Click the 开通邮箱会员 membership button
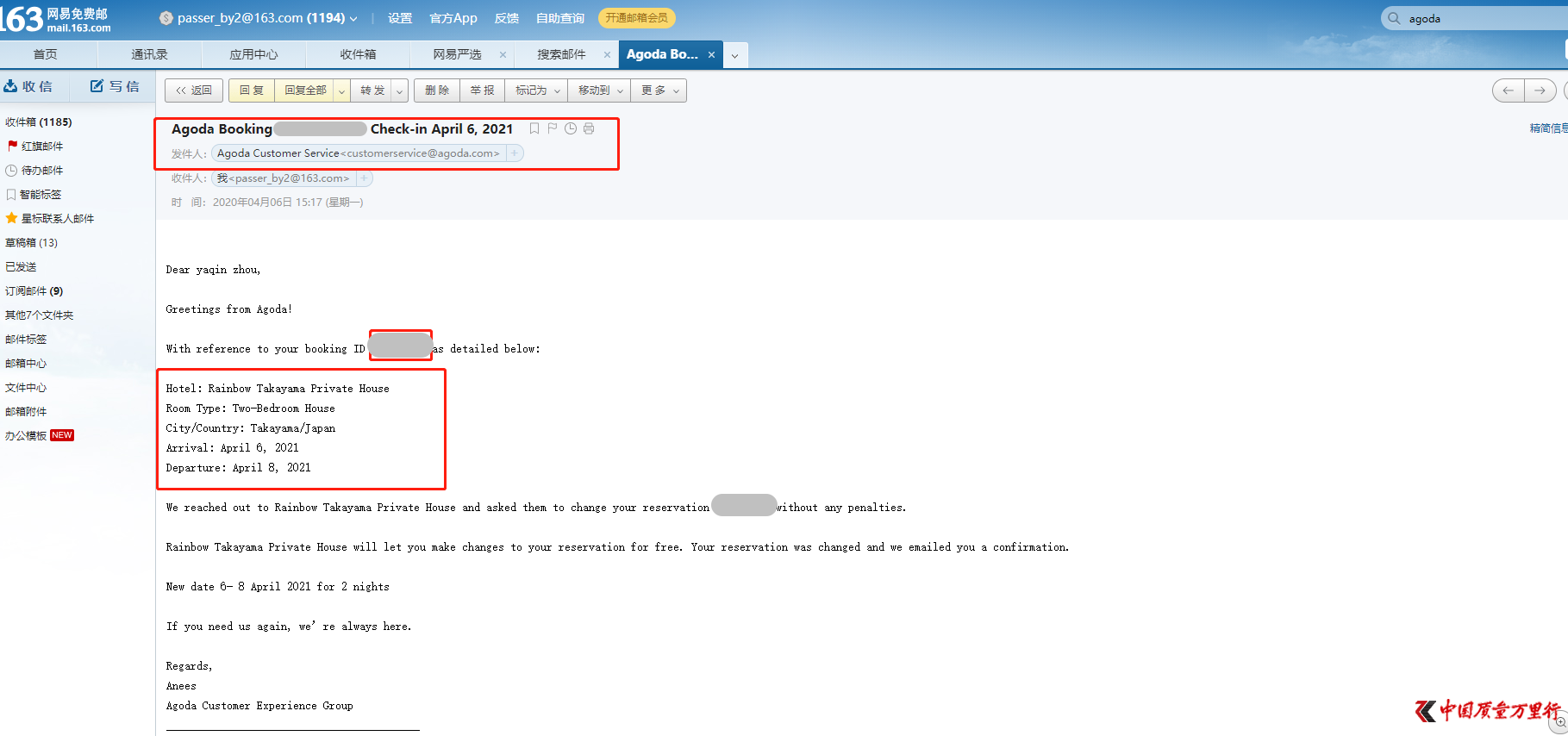This screenshot has width=1568, height=736. [x=637, y=18]
